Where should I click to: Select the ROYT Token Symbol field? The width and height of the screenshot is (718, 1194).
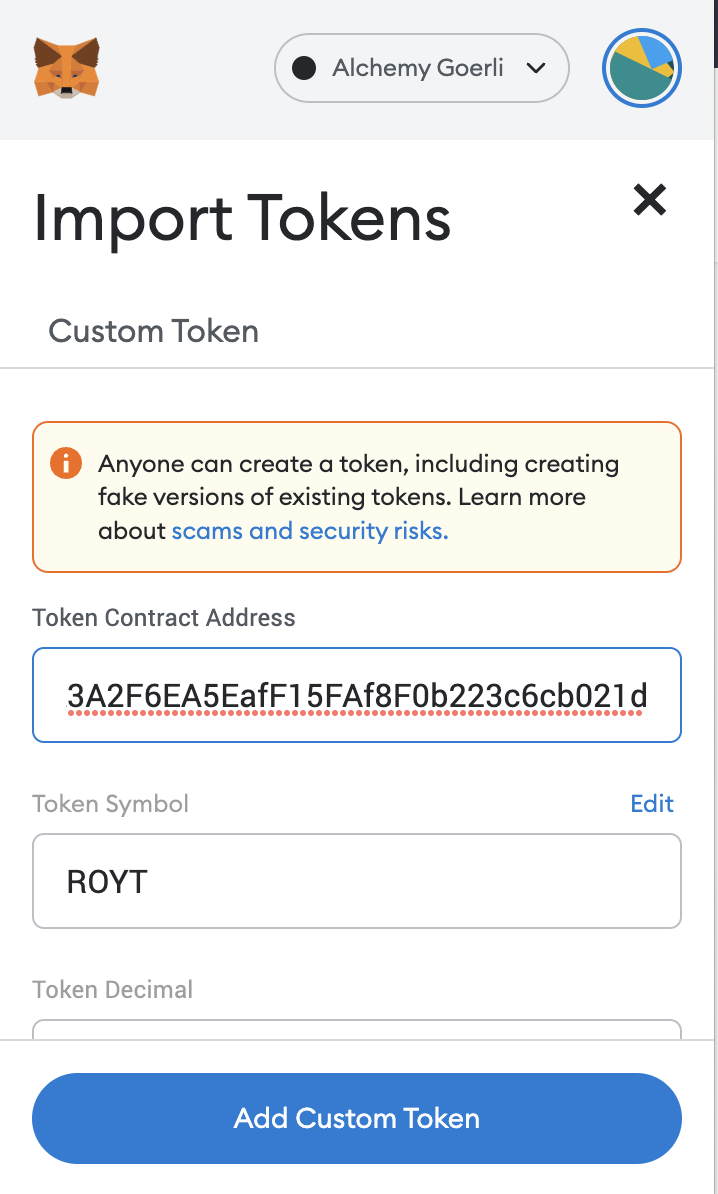[356, 880]
